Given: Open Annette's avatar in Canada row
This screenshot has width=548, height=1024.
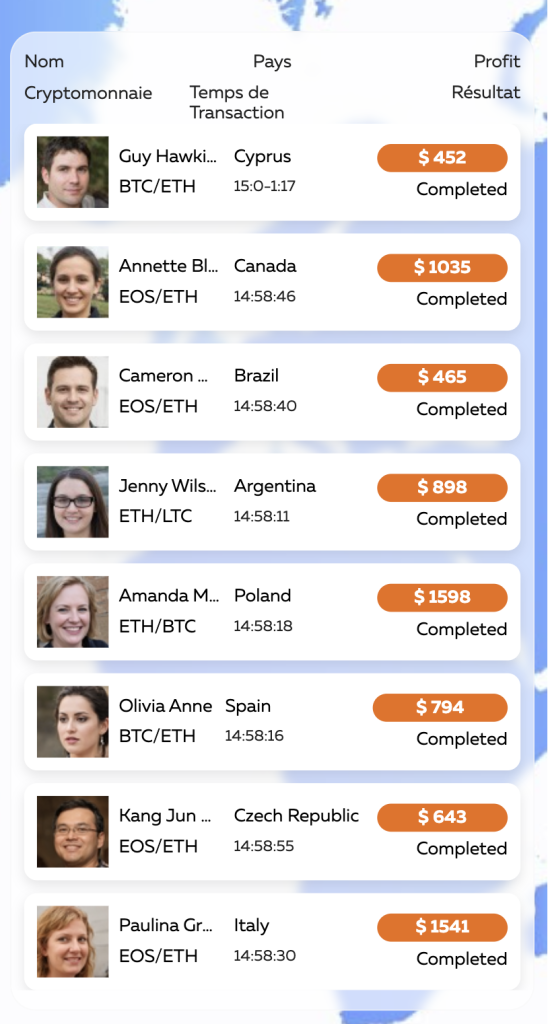Looking at the screenshot, I should point(73,282).
